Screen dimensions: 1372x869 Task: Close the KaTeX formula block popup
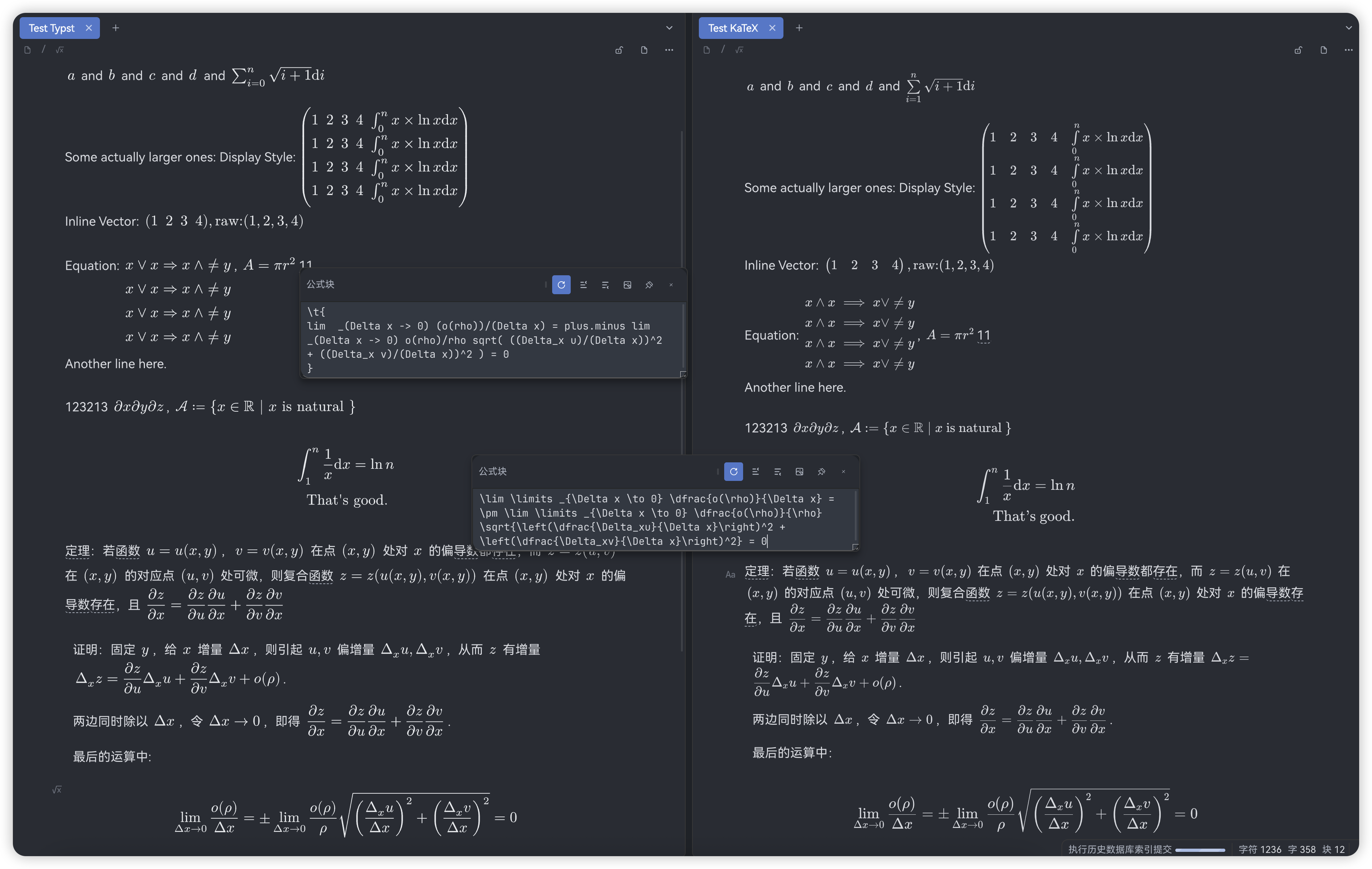[843, 472]
